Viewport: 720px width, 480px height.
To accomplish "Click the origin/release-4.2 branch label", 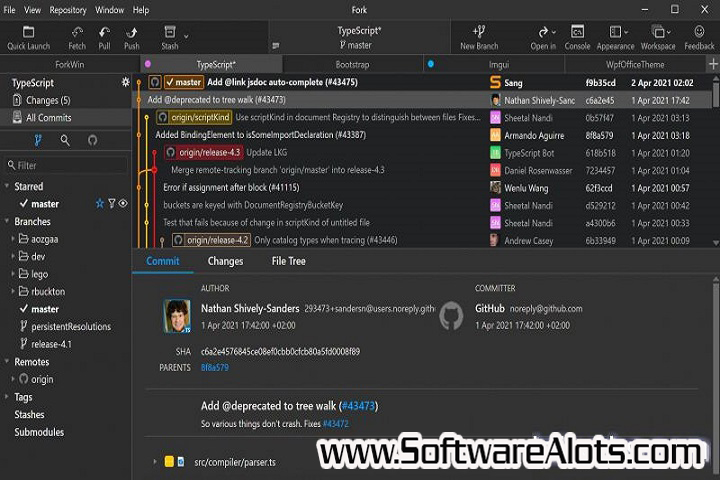I will 211,240.
